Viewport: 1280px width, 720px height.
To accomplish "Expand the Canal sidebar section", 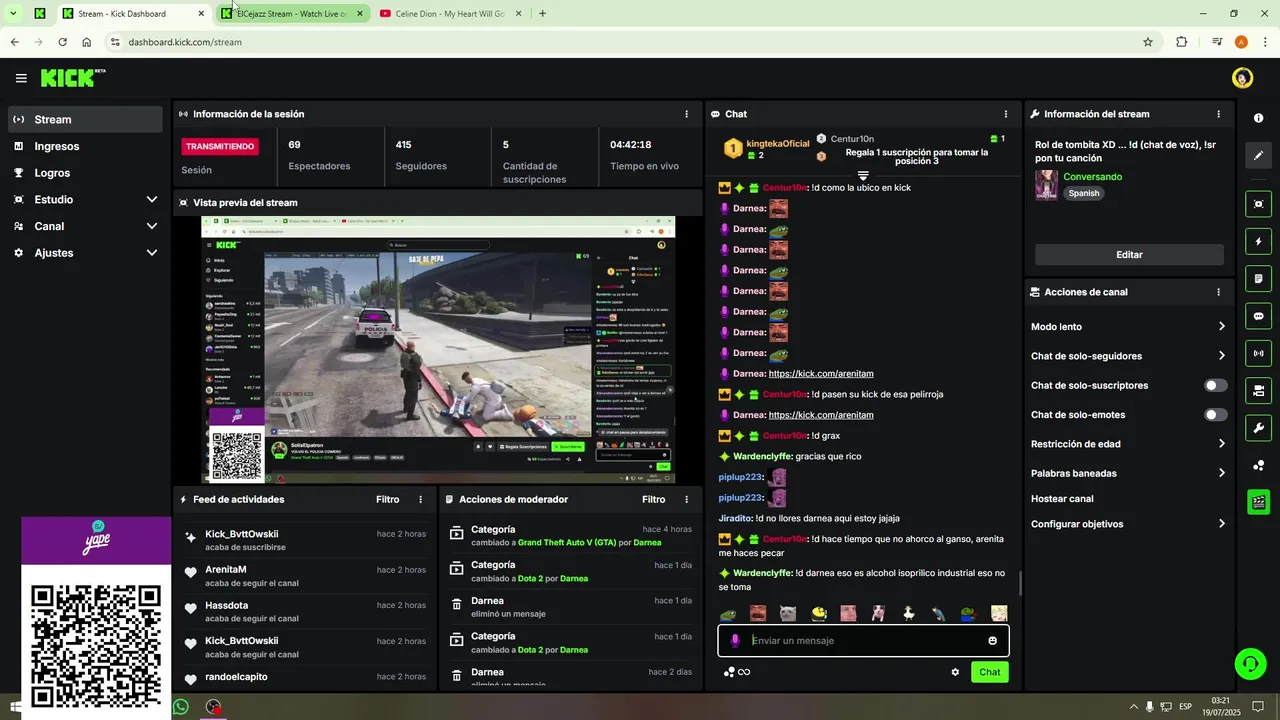I will (x=85, y=226).
